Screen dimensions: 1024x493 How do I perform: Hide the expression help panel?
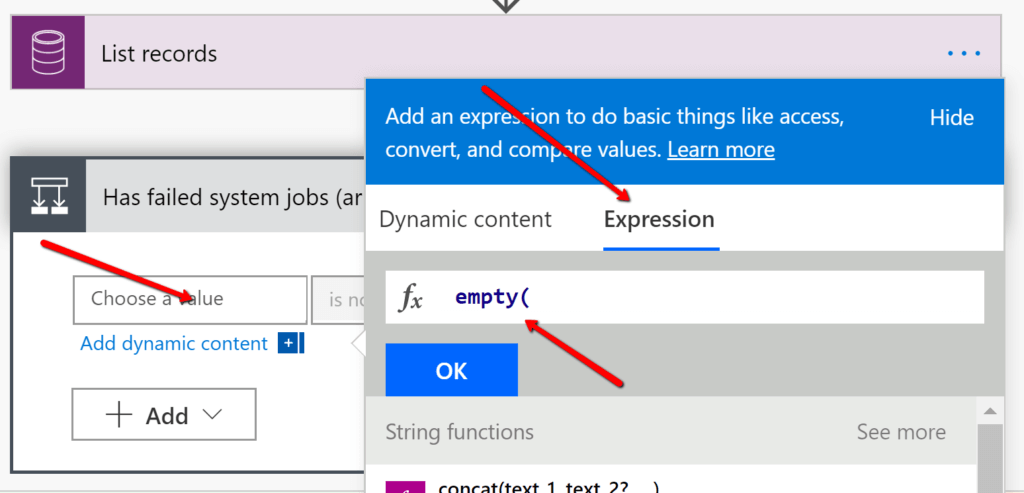951,118
